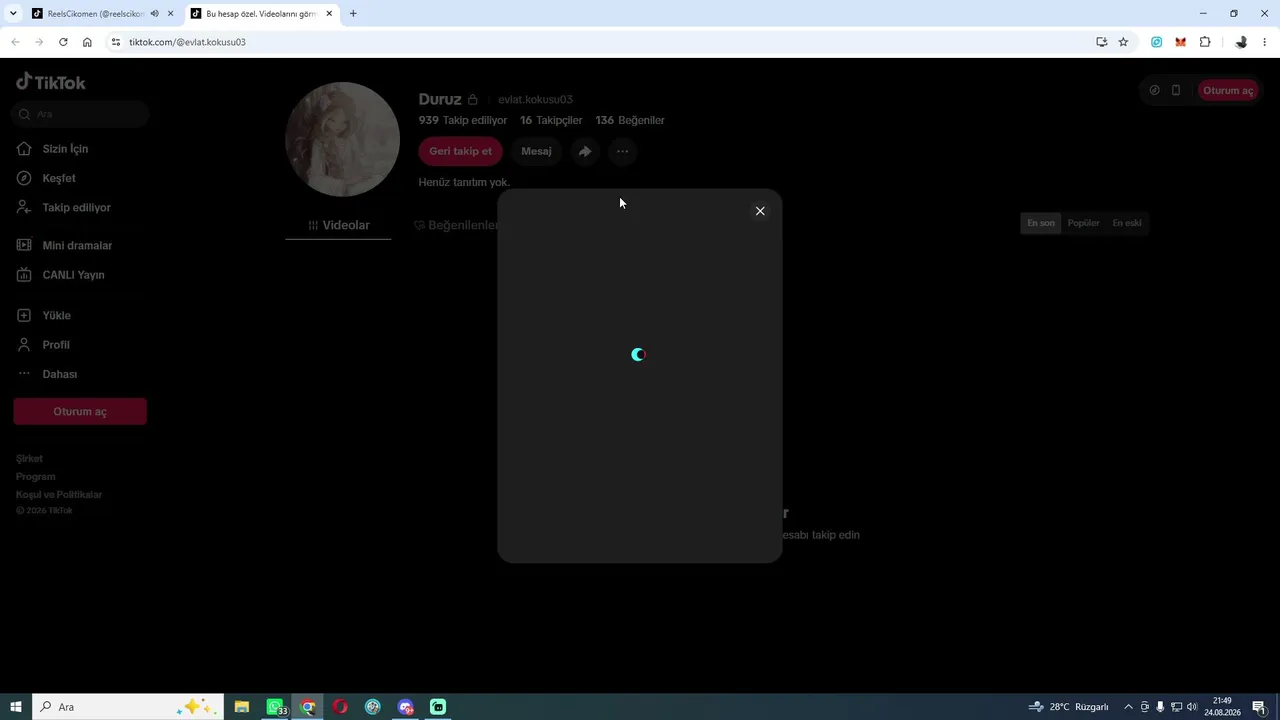Close the ReelsCikomen tab
This screenshot has width=1280, height=720.
click(x=170, y=14)
